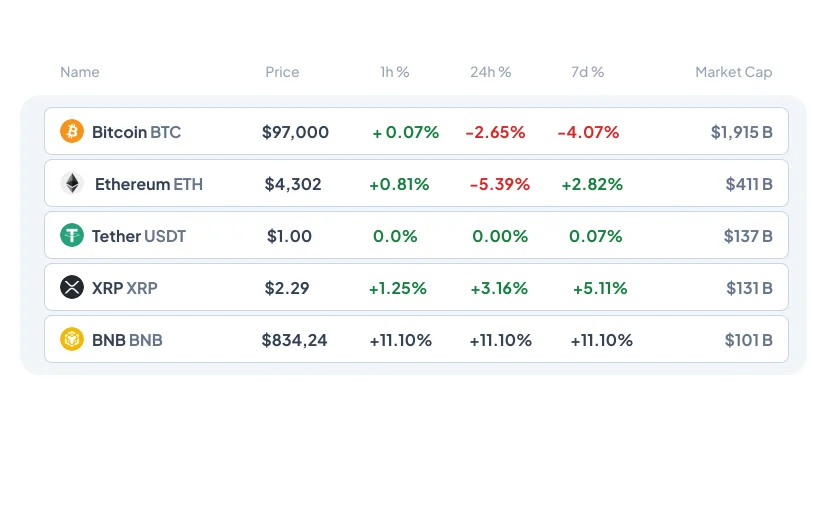Sort by the 1h % column
This screenshot has width=827, height=508.
395,72
